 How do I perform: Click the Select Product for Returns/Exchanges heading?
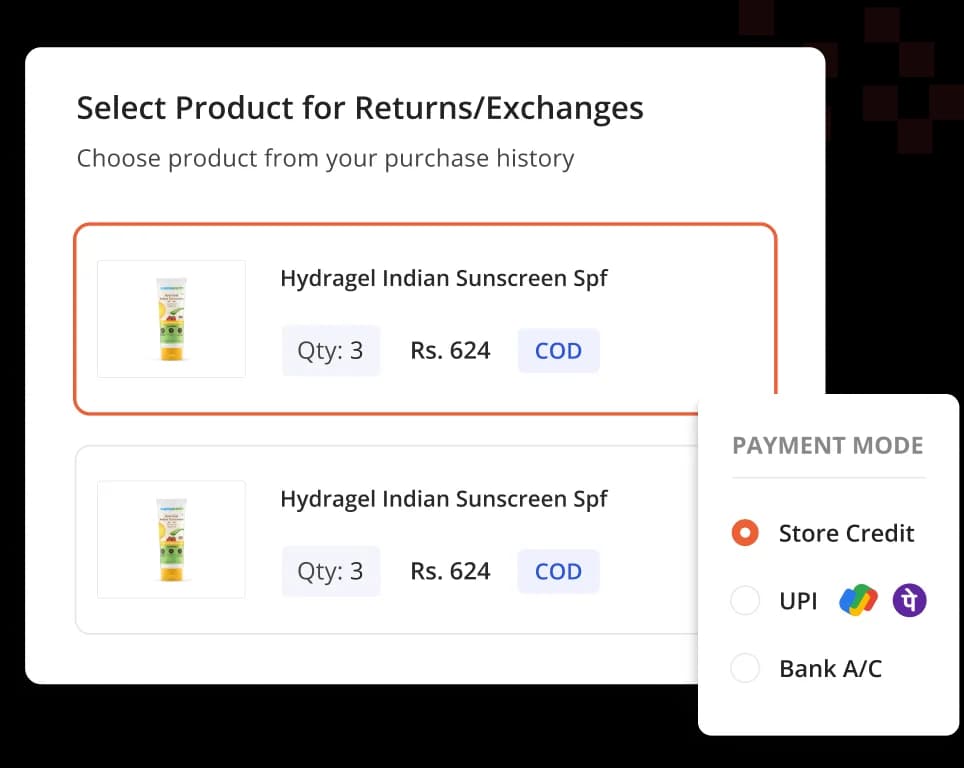360,108
